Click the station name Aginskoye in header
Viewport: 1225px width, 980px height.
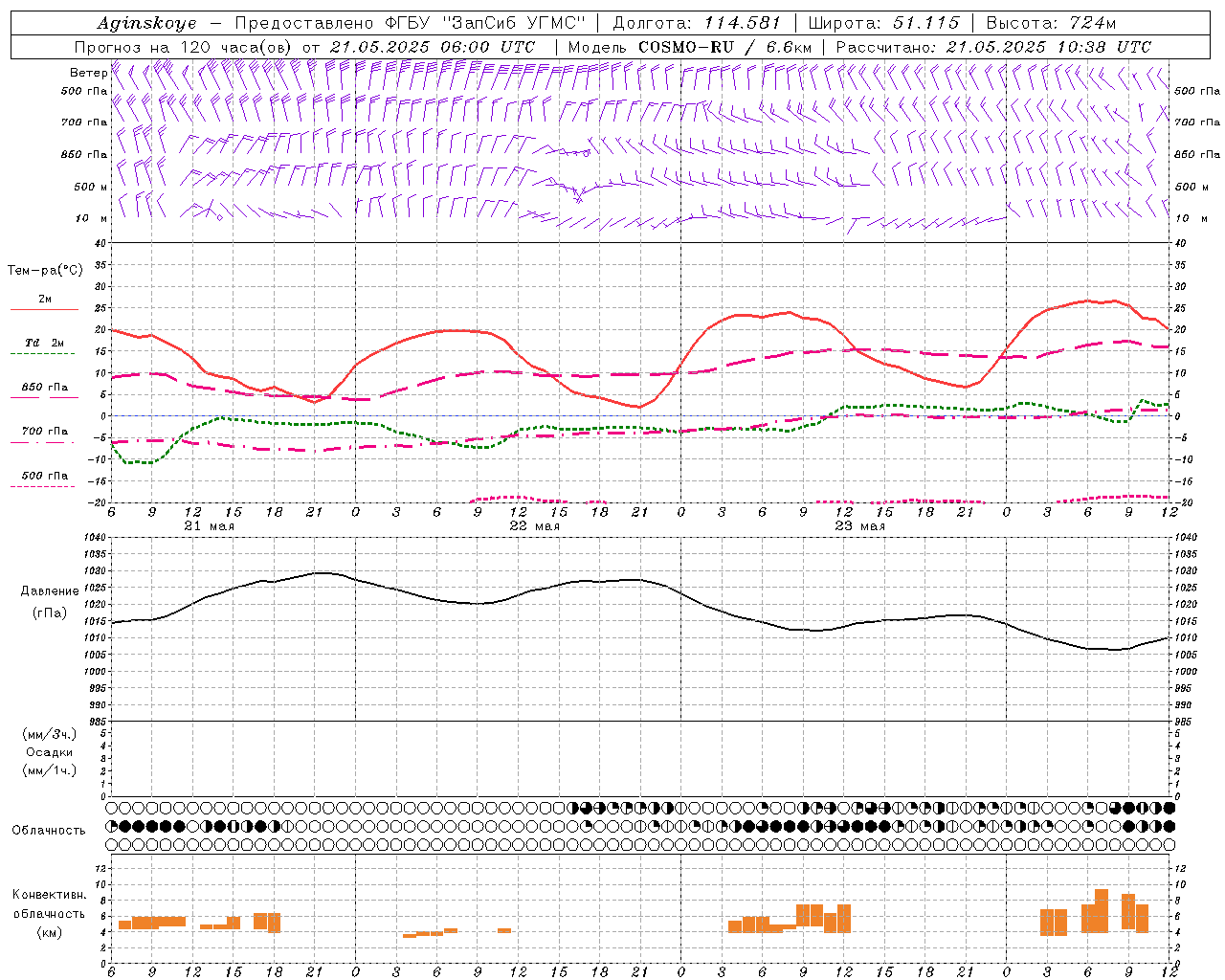[146, 23]
